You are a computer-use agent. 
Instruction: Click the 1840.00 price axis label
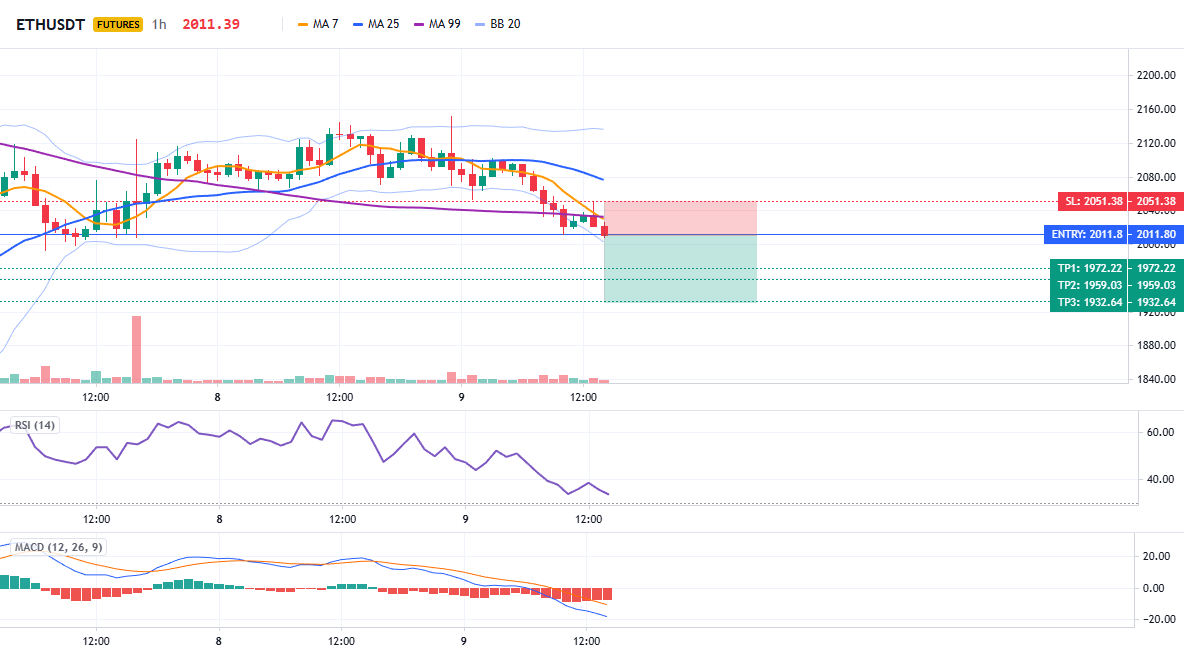(x=1156, y=380)
